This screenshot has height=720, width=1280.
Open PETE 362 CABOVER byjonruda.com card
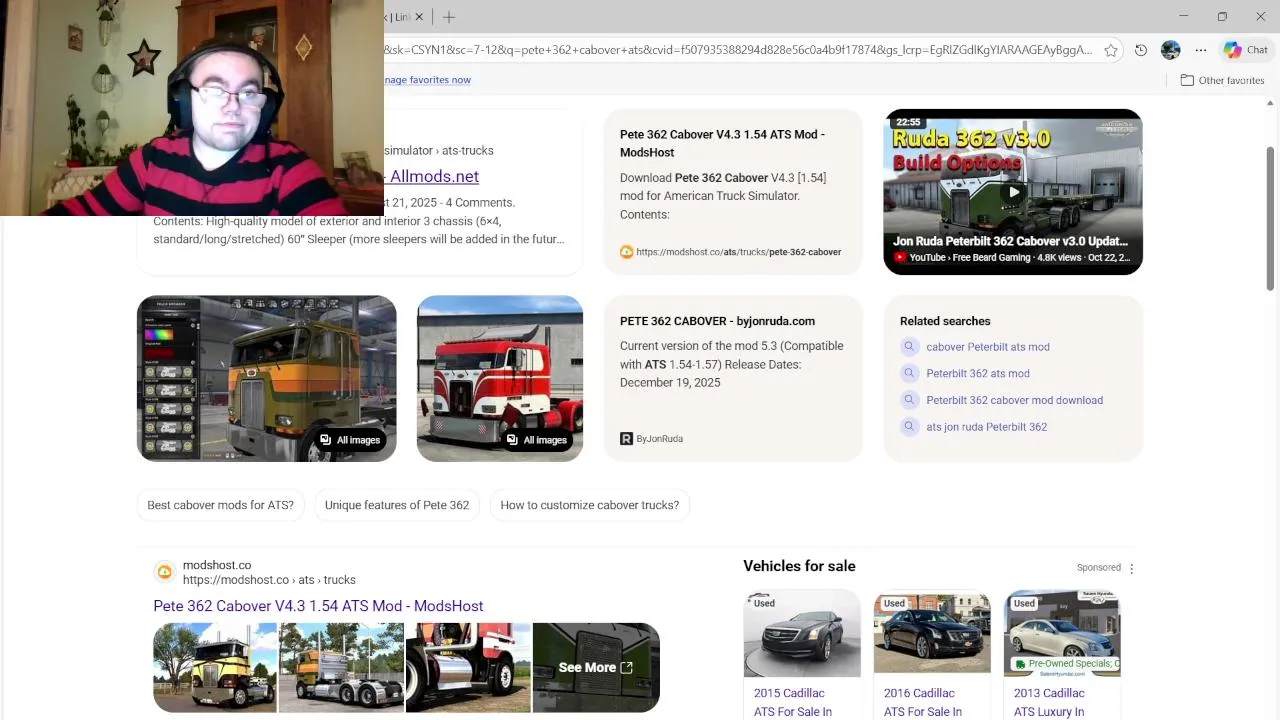pyautogui.click(x=717, y=321)
